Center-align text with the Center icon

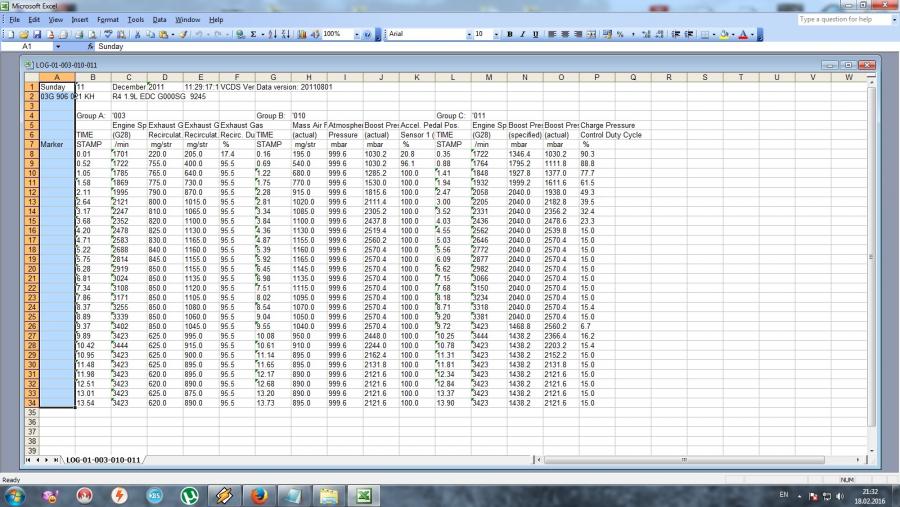coord(565,34)
